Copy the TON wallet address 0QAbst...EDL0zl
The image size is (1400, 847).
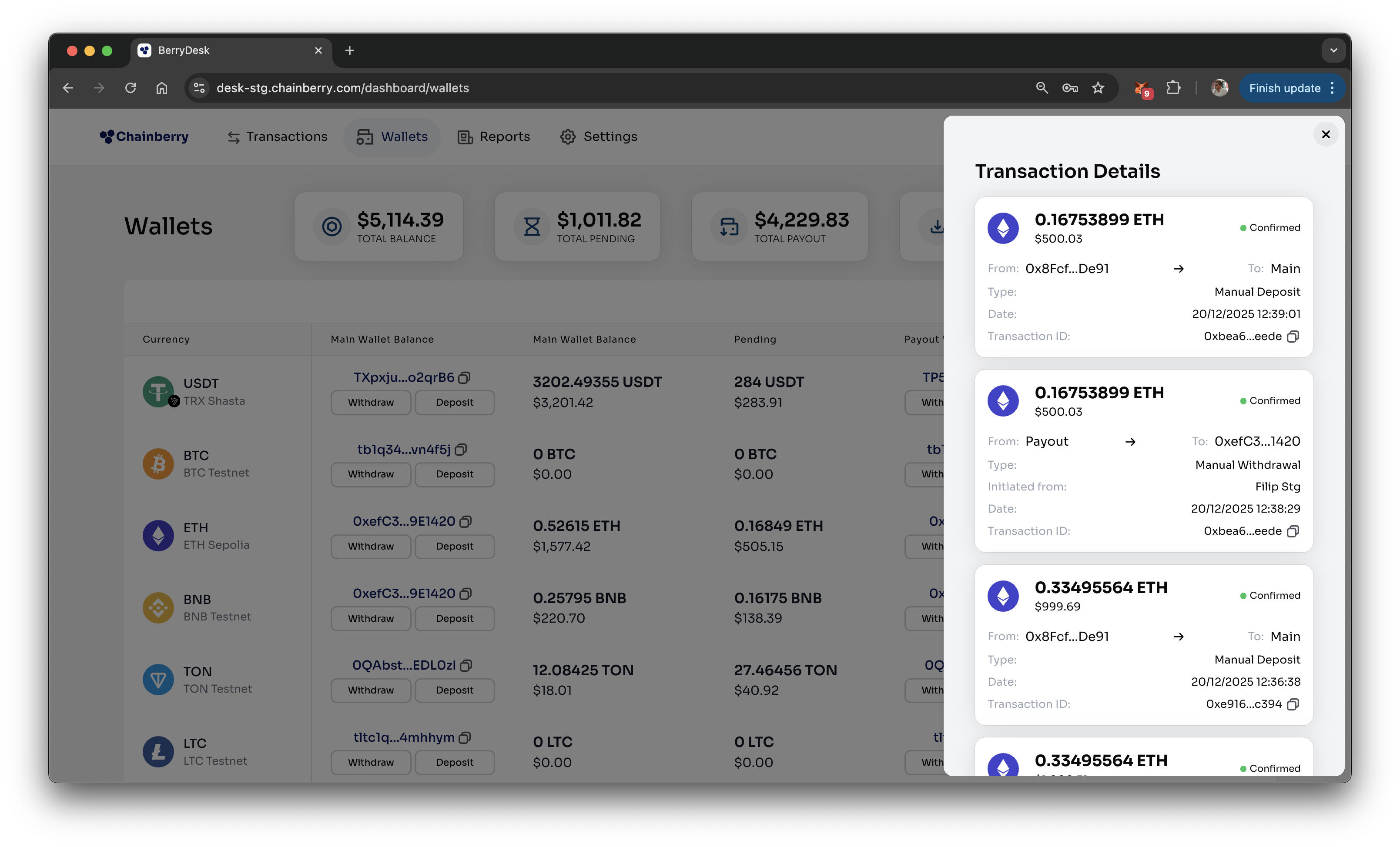pos(466,666)
